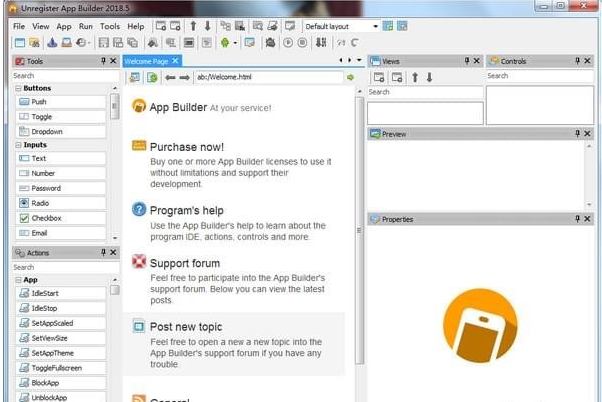Select the IdleStart action

(x=61, y=293)
